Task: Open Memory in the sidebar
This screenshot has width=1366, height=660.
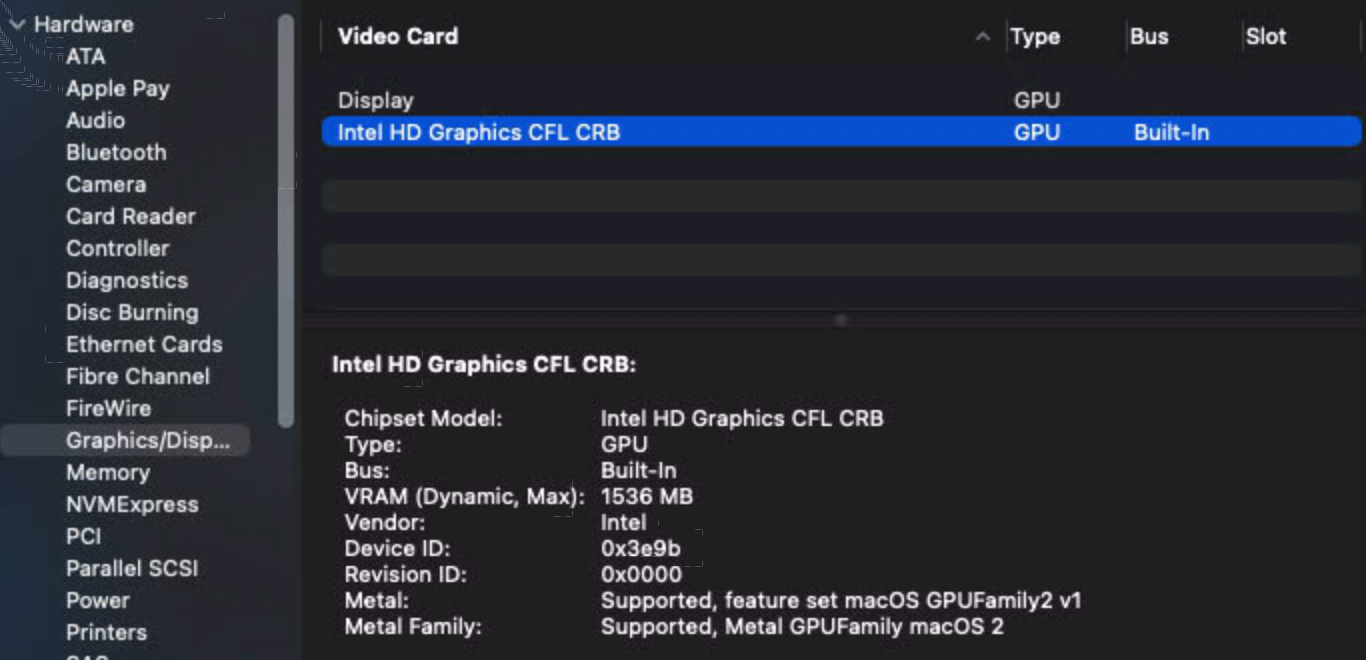Action: pyautogui.click(x=108, y=472)
